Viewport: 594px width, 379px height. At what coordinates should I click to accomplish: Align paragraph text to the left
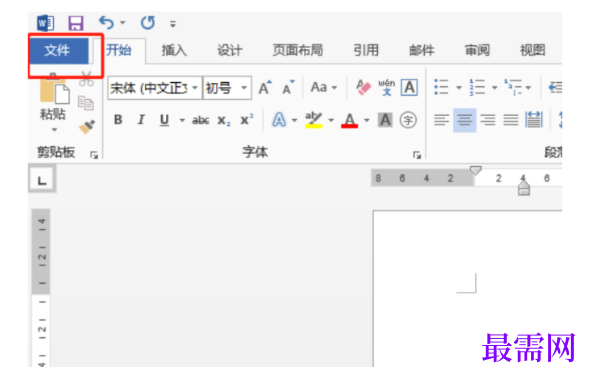pos(442,120)
